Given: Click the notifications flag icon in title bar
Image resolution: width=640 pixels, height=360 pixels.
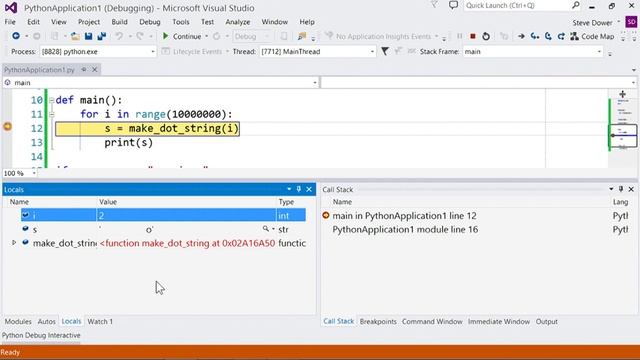Looking at the screenshot, I should coord(435,5).
